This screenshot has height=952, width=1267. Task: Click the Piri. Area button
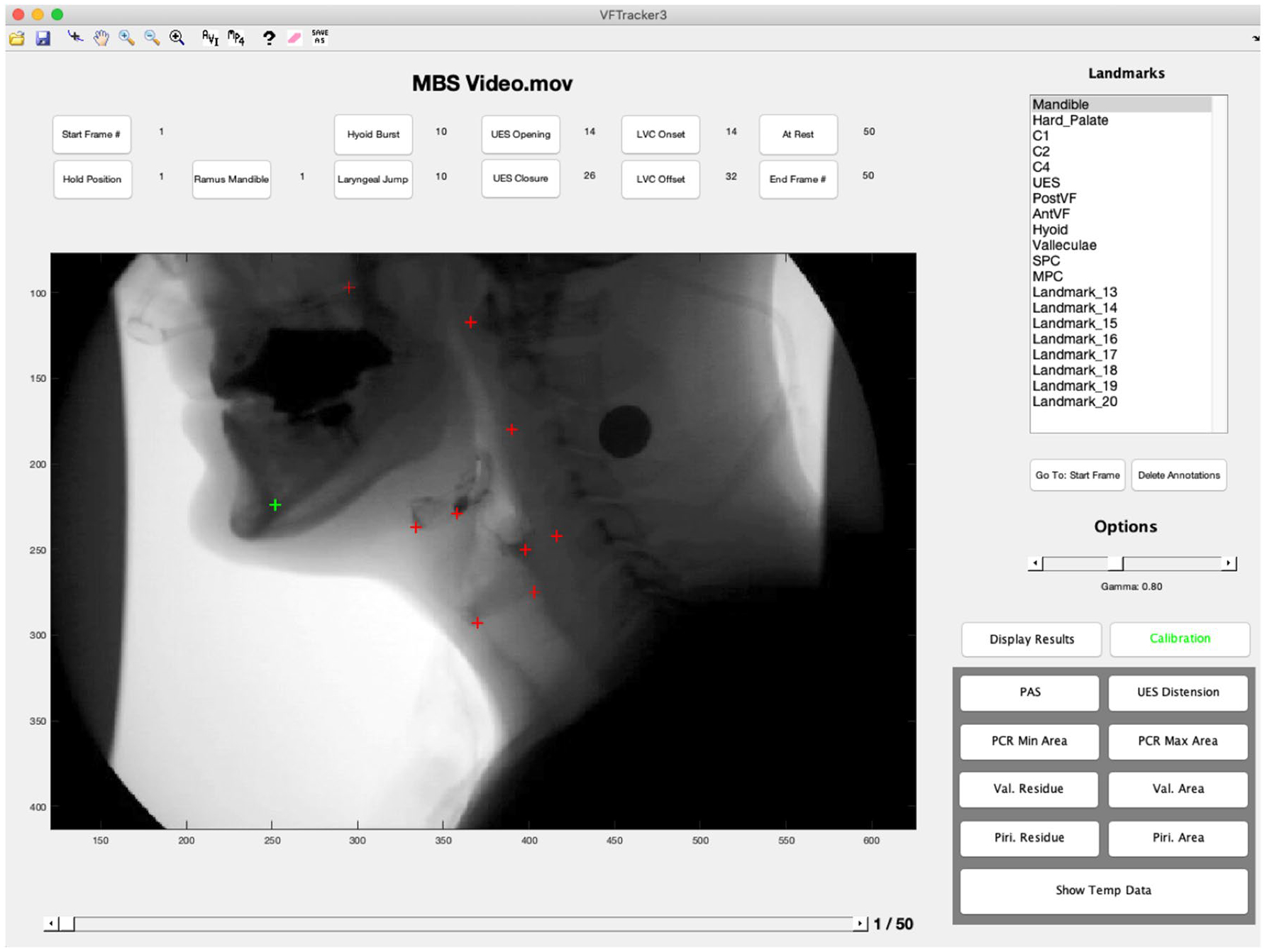point(1178,838)
